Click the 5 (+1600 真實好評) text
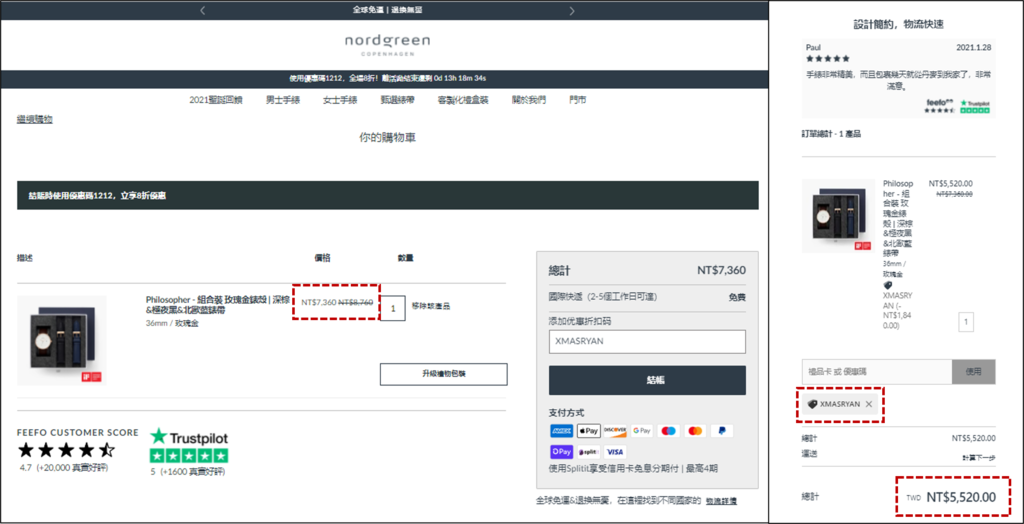 tap(187, 472)
